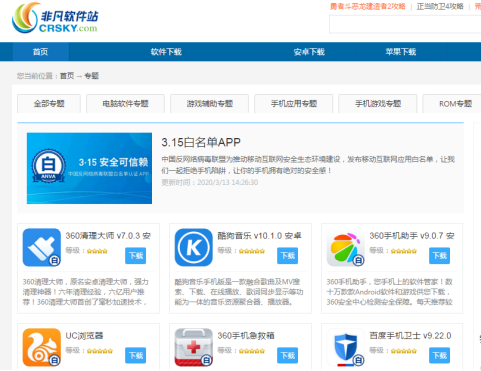Viewport: 481px width, 371px height.
Task: Click 专题 in the breadcrumb
Action: click(x=91, y=76)
